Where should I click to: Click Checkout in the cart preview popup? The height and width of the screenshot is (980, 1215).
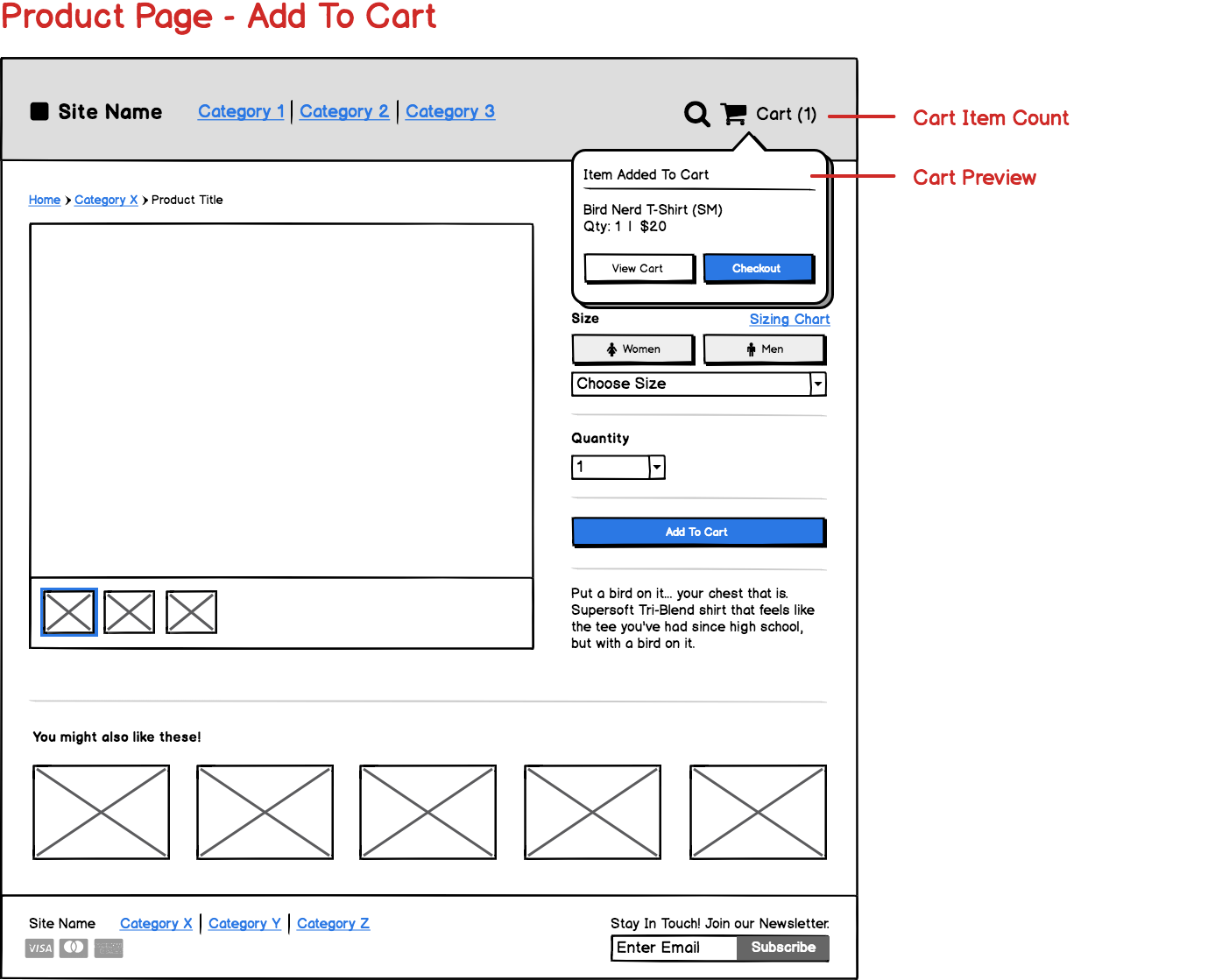[758, 268]
